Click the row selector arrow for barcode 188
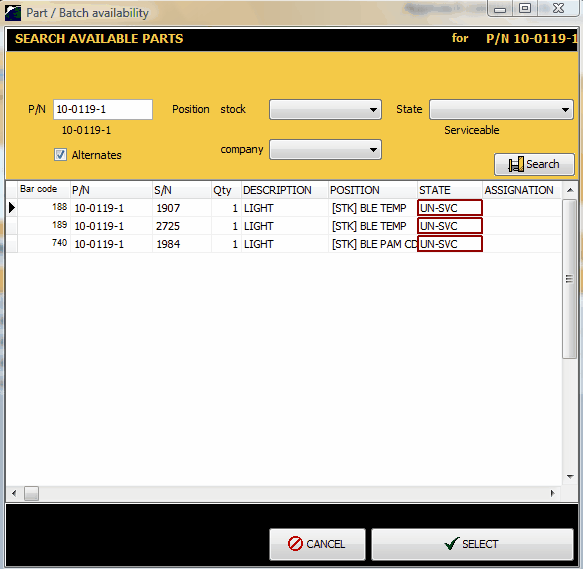Viewport: 583px width, 569px height. [12, 208]
